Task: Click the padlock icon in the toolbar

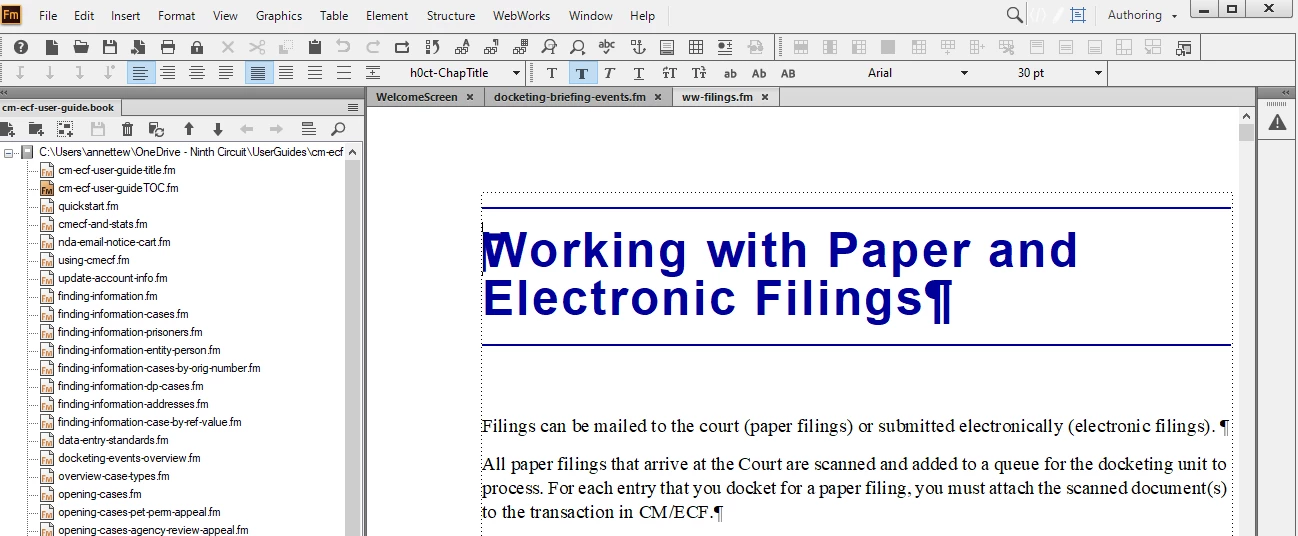Action: (x=197, y=47)
